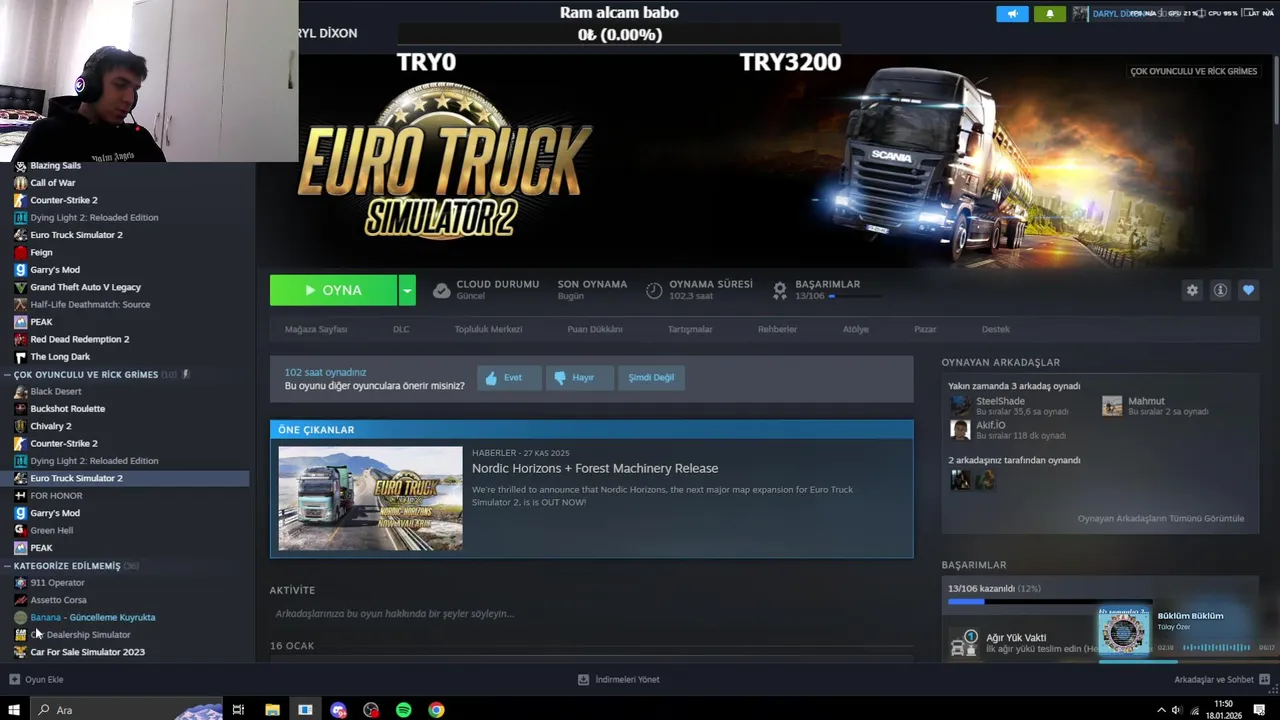This screenshot has width=1280, height=720.
Task: Click the activity comment input field
Action: pos(590,613)
